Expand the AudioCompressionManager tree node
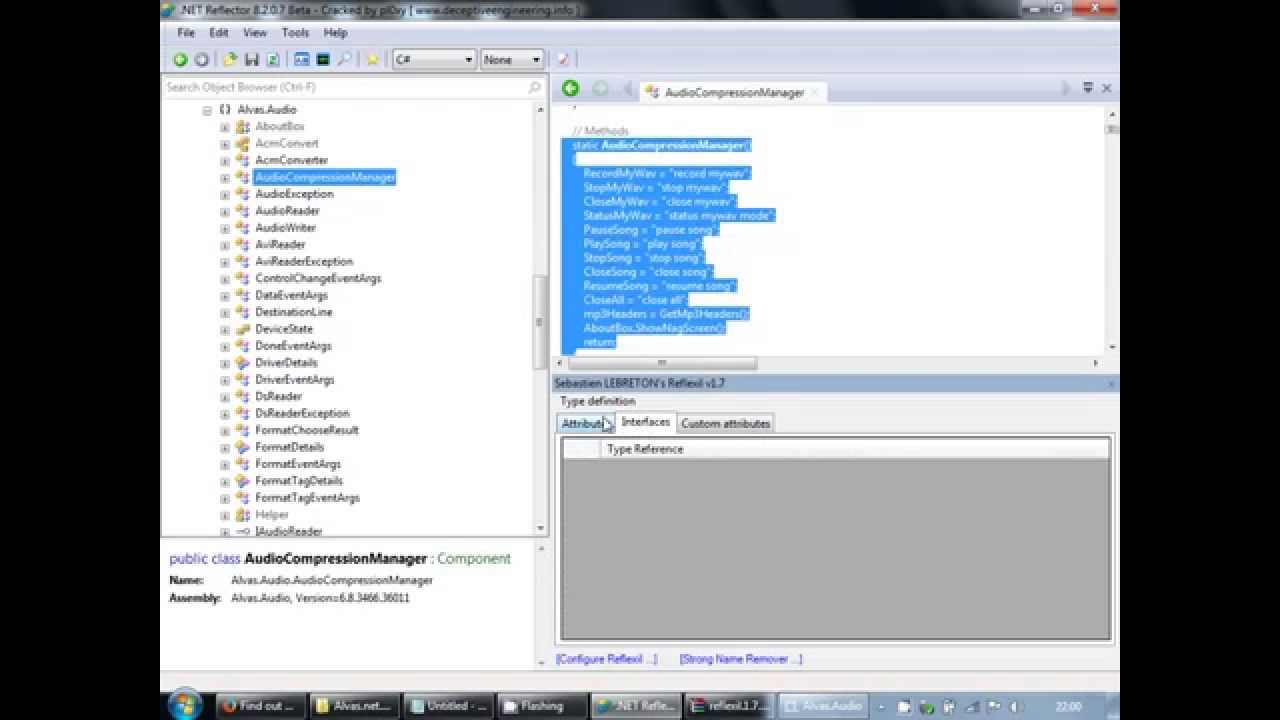The image size is (1280, 720). 225,178
